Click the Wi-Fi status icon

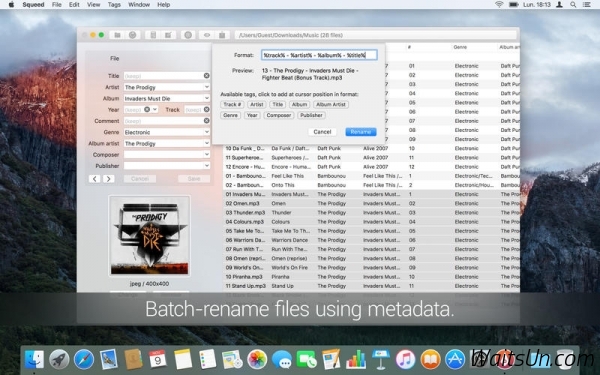click(x=499, y=5)
